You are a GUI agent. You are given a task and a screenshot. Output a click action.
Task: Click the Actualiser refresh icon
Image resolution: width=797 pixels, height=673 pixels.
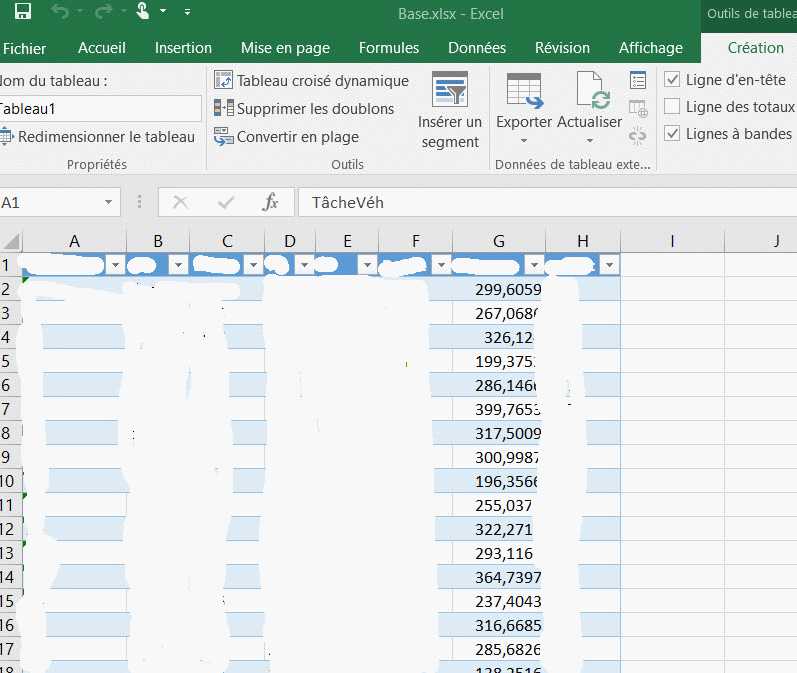click(x=590, y=90)
